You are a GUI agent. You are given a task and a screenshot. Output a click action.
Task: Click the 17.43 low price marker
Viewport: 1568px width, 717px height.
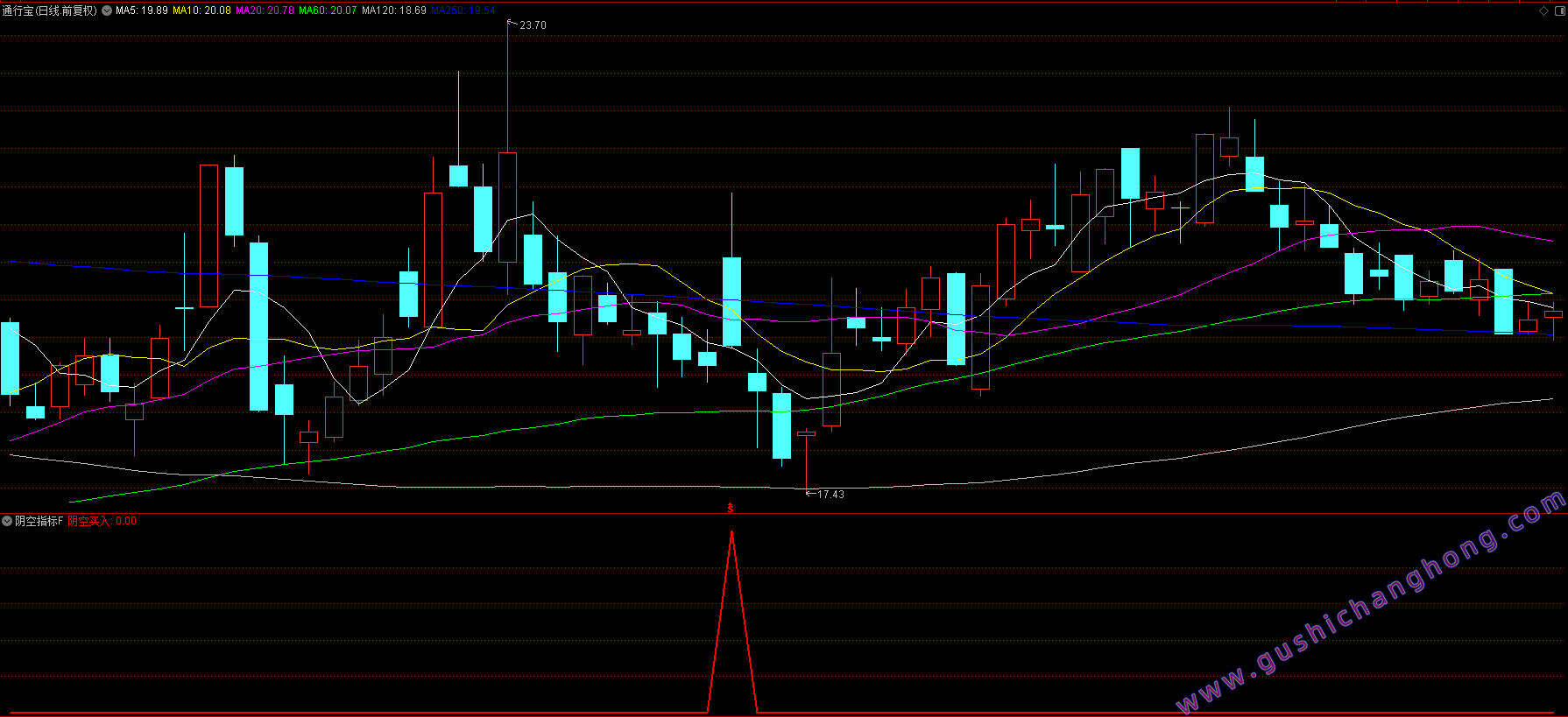tap(830, 495)
